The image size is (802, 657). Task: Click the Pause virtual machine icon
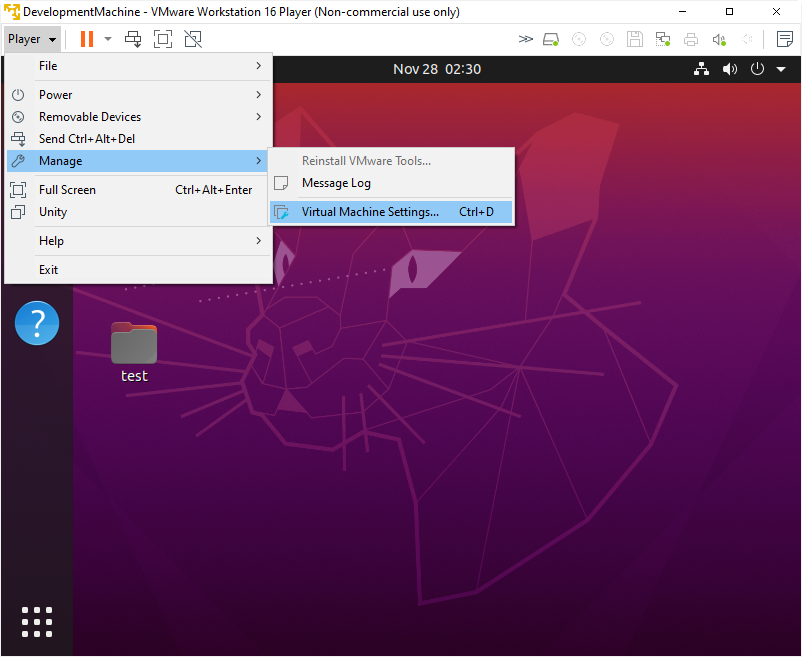pos(87,39)
